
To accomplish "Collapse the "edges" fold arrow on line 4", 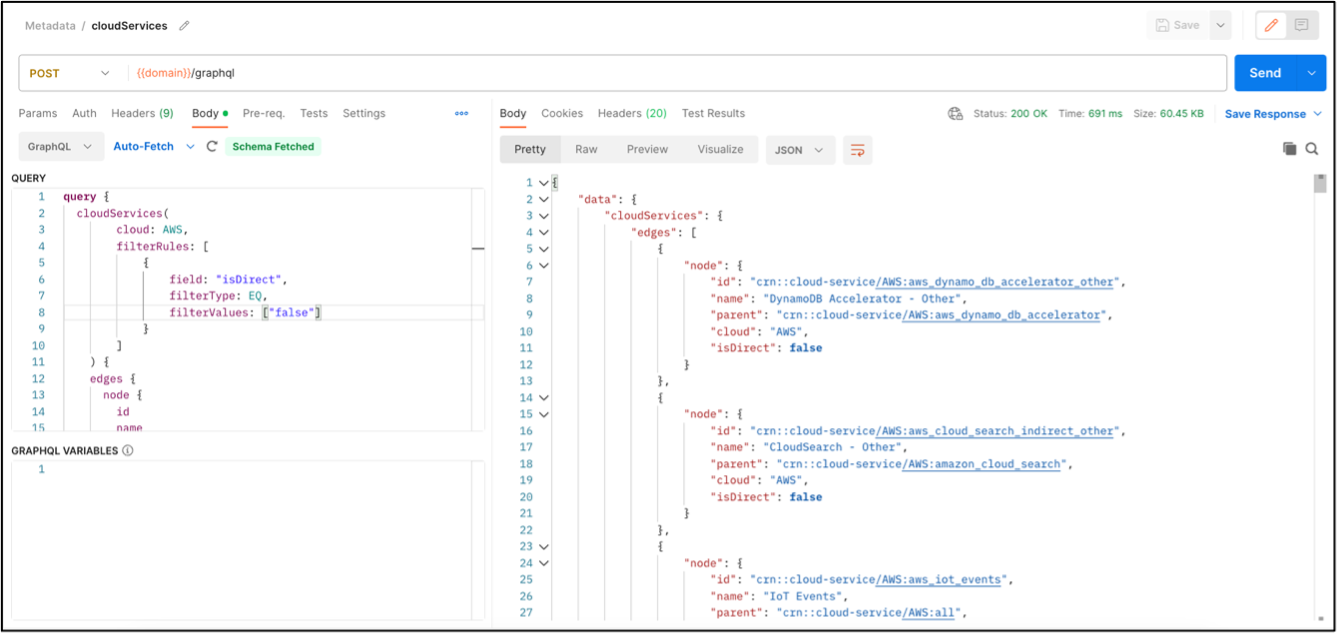I will pyautogui.click(x=543, y=233).
